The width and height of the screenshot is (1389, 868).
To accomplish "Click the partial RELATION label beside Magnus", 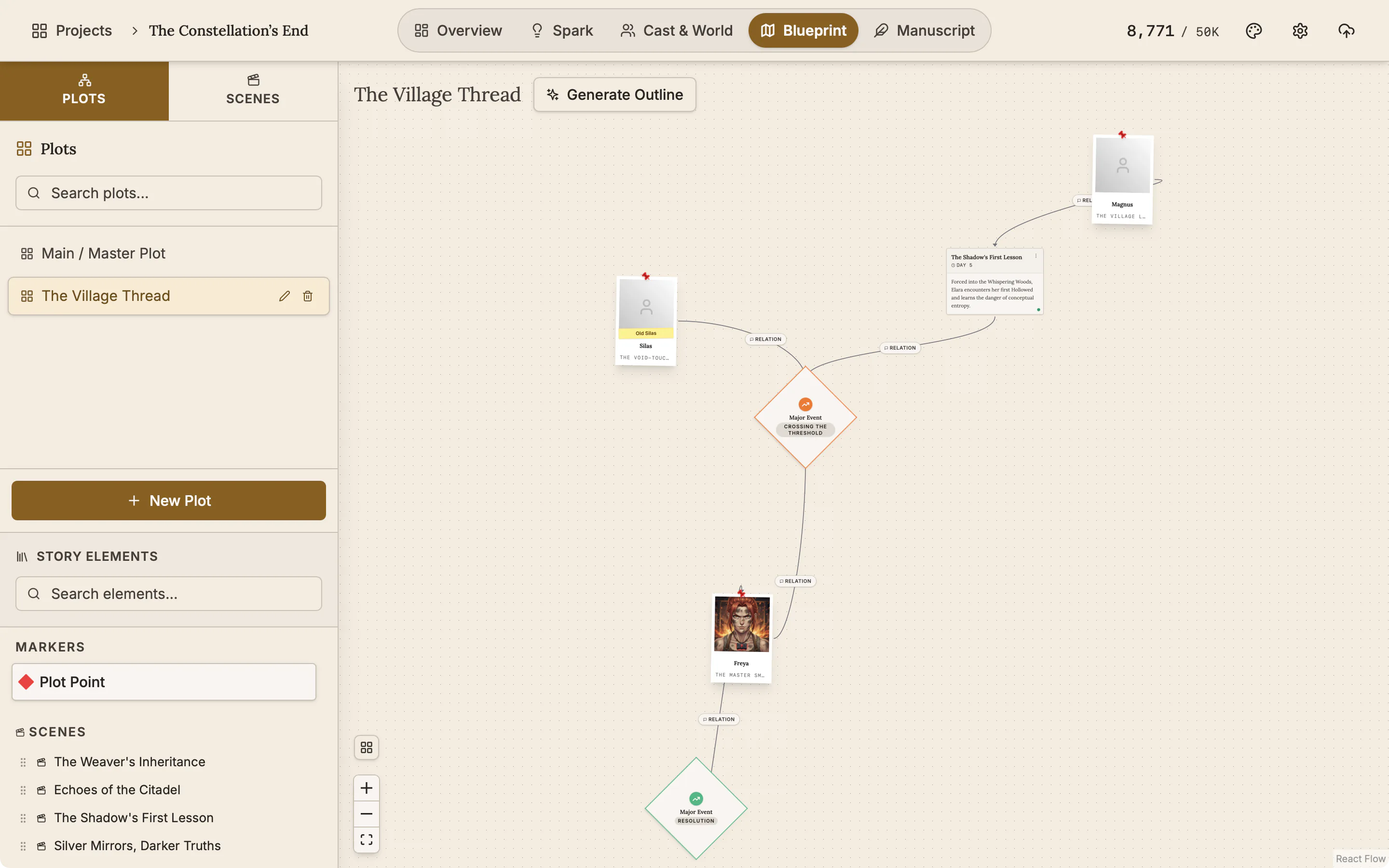I will [x=1082, y=200].
